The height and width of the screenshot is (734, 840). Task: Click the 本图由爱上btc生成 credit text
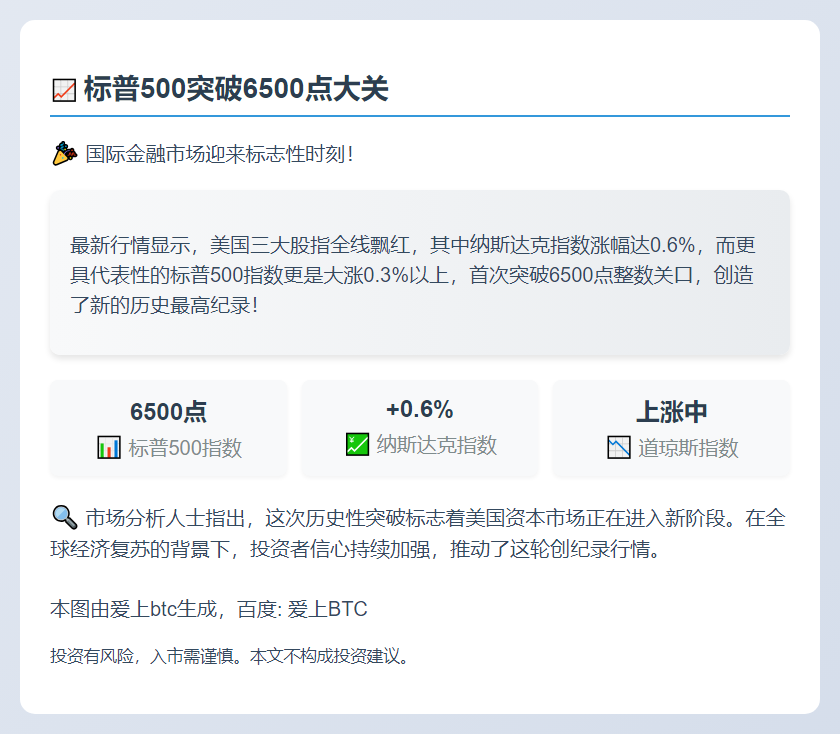coord(139,609)
